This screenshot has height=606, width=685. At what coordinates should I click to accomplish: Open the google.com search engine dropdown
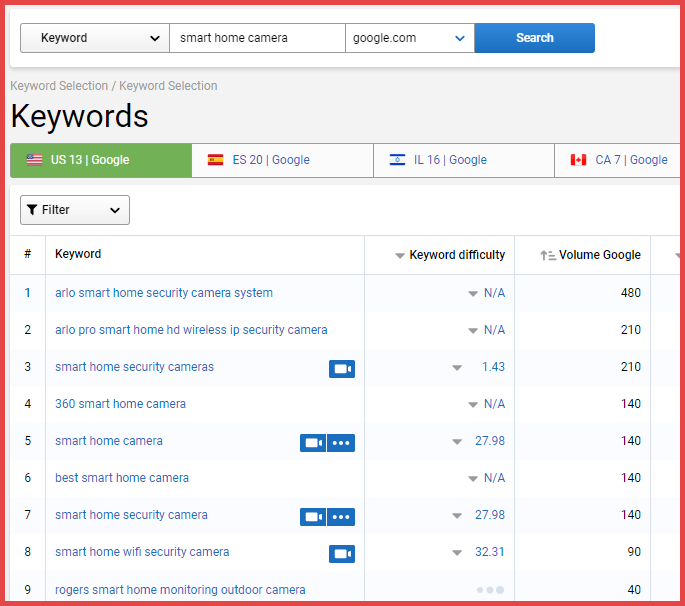pyautogui.click(x=410, y=38)
